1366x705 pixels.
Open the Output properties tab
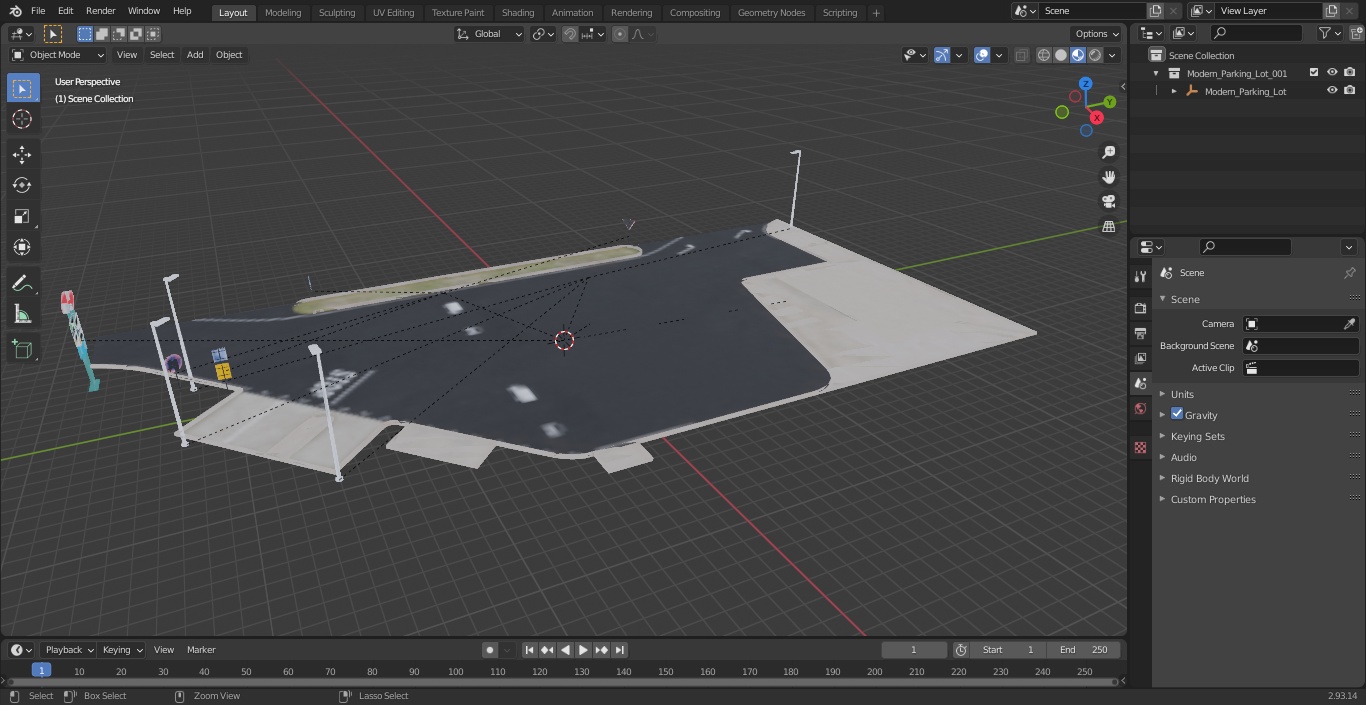[1140, 333]
